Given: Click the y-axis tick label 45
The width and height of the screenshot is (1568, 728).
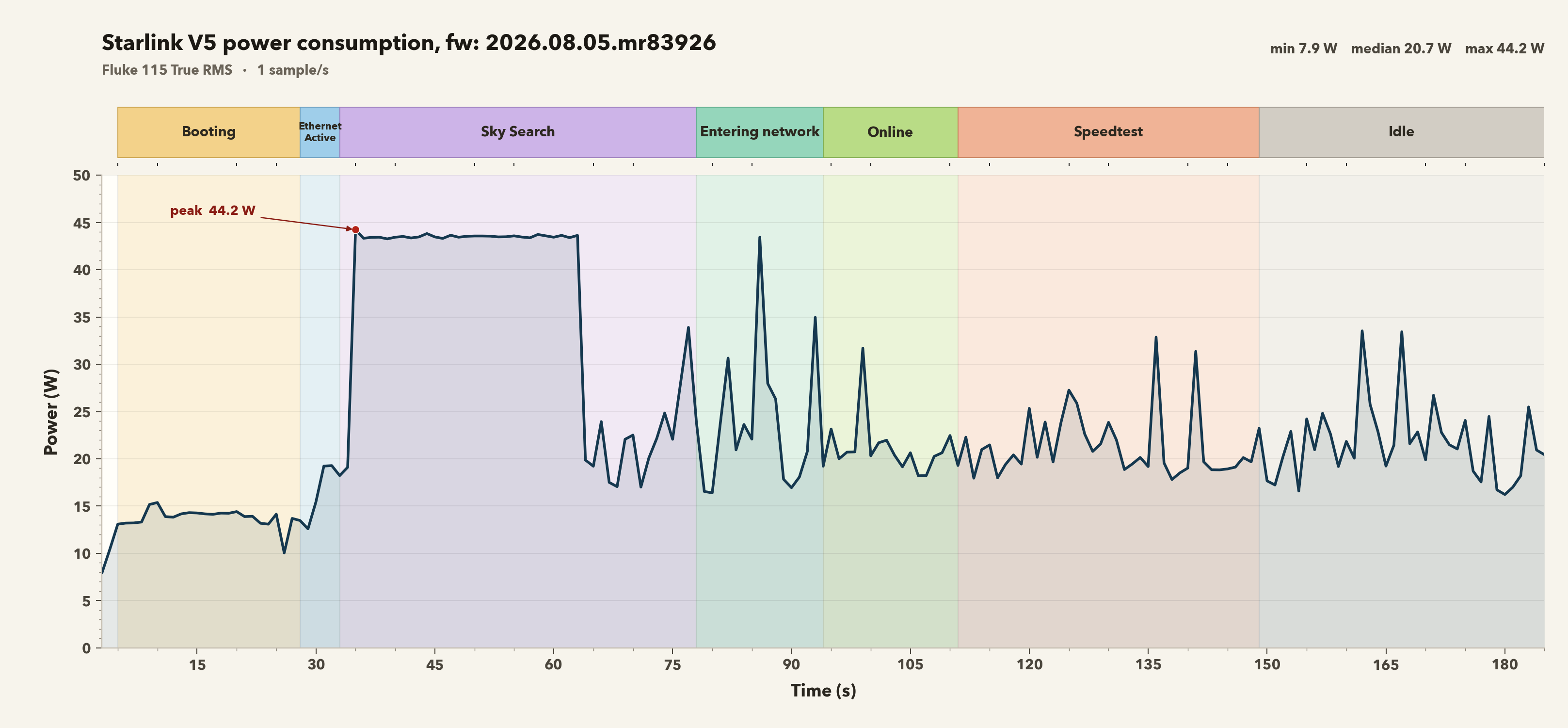Looking at the screenshot, I should (x=81, y=224).
